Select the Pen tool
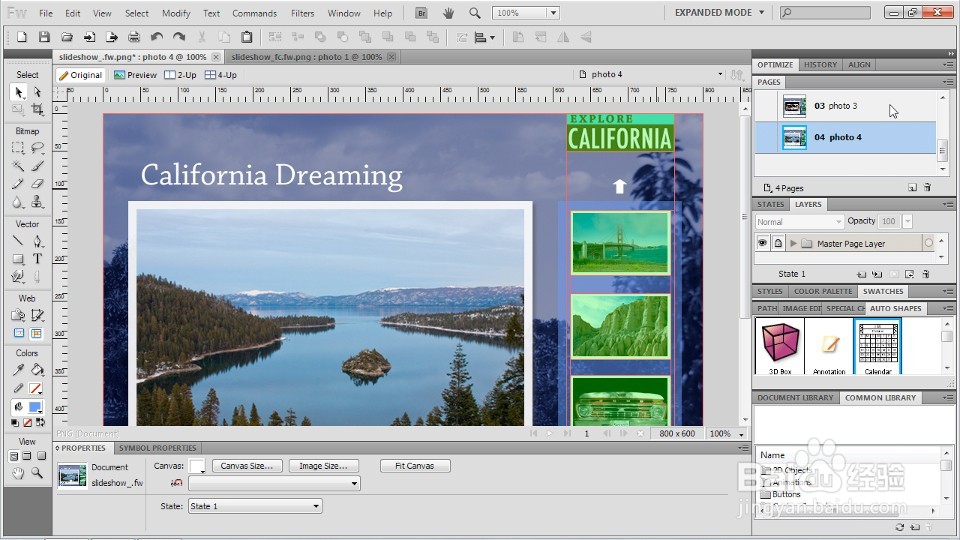The image size is (960, 540). coord(37,241)
